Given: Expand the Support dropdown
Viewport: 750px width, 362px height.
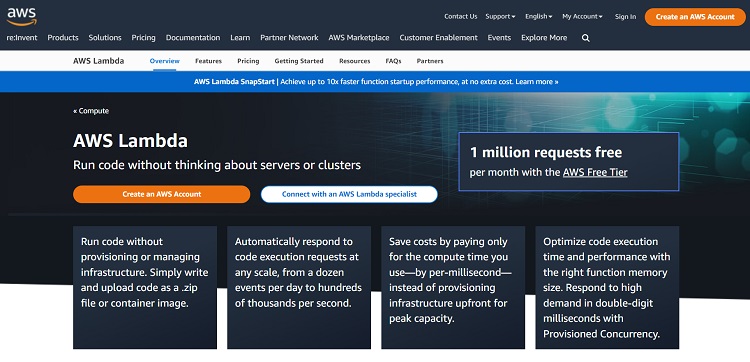Looking at the screenshot, I should 500,16.
